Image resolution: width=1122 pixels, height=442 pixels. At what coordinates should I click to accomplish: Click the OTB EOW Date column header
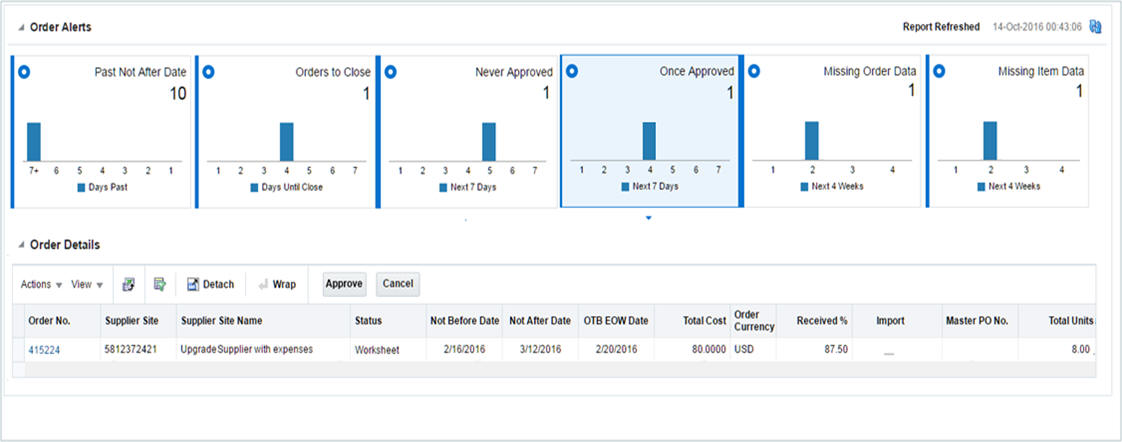pyautogui.click(x=616, y=321)
